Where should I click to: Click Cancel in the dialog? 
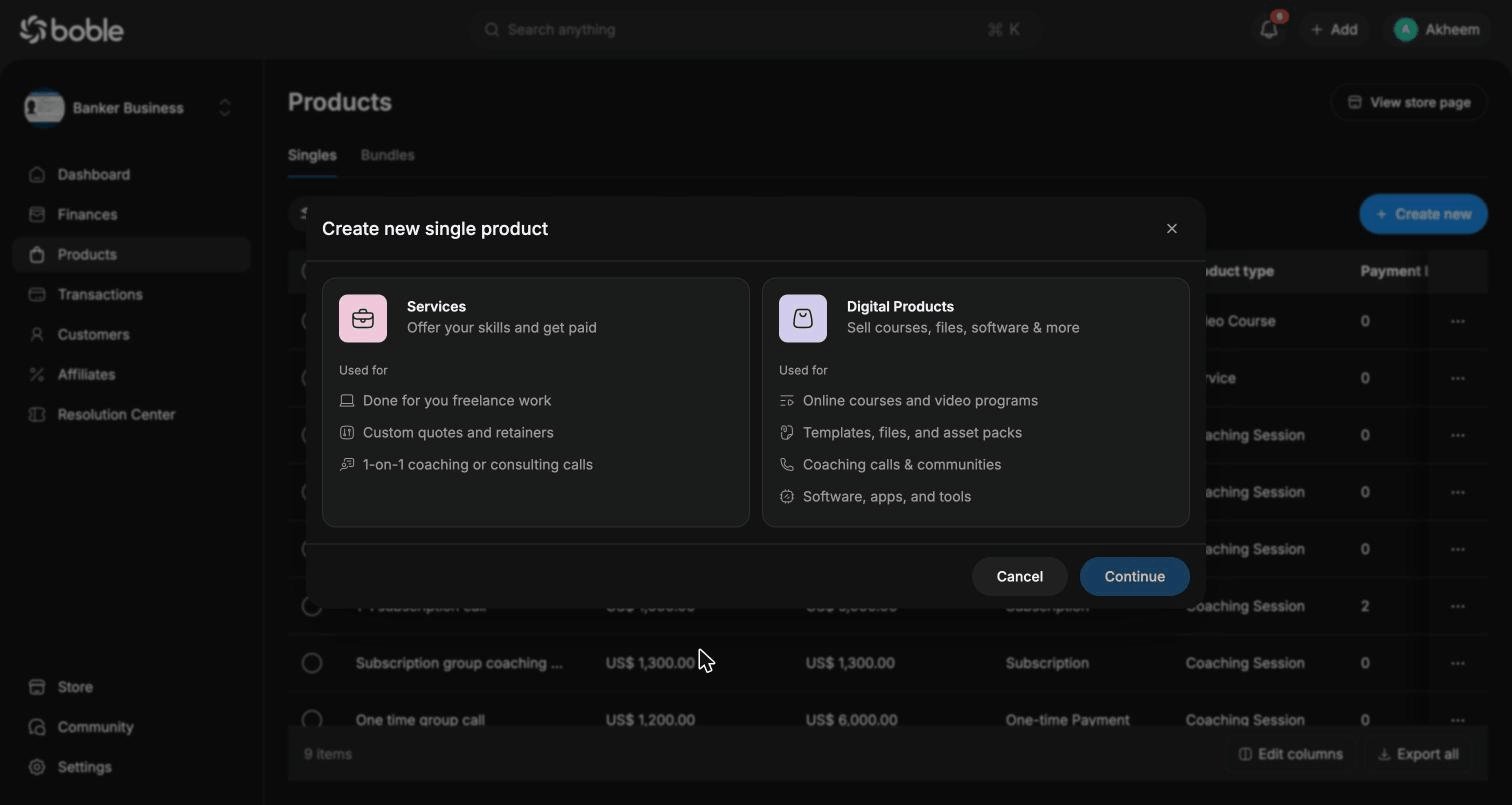1020,577
